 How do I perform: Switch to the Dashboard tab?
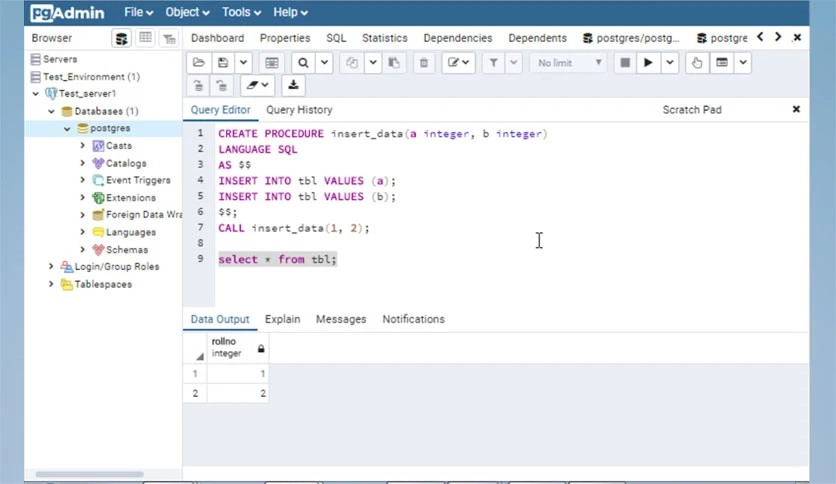[x=218, y=38]
